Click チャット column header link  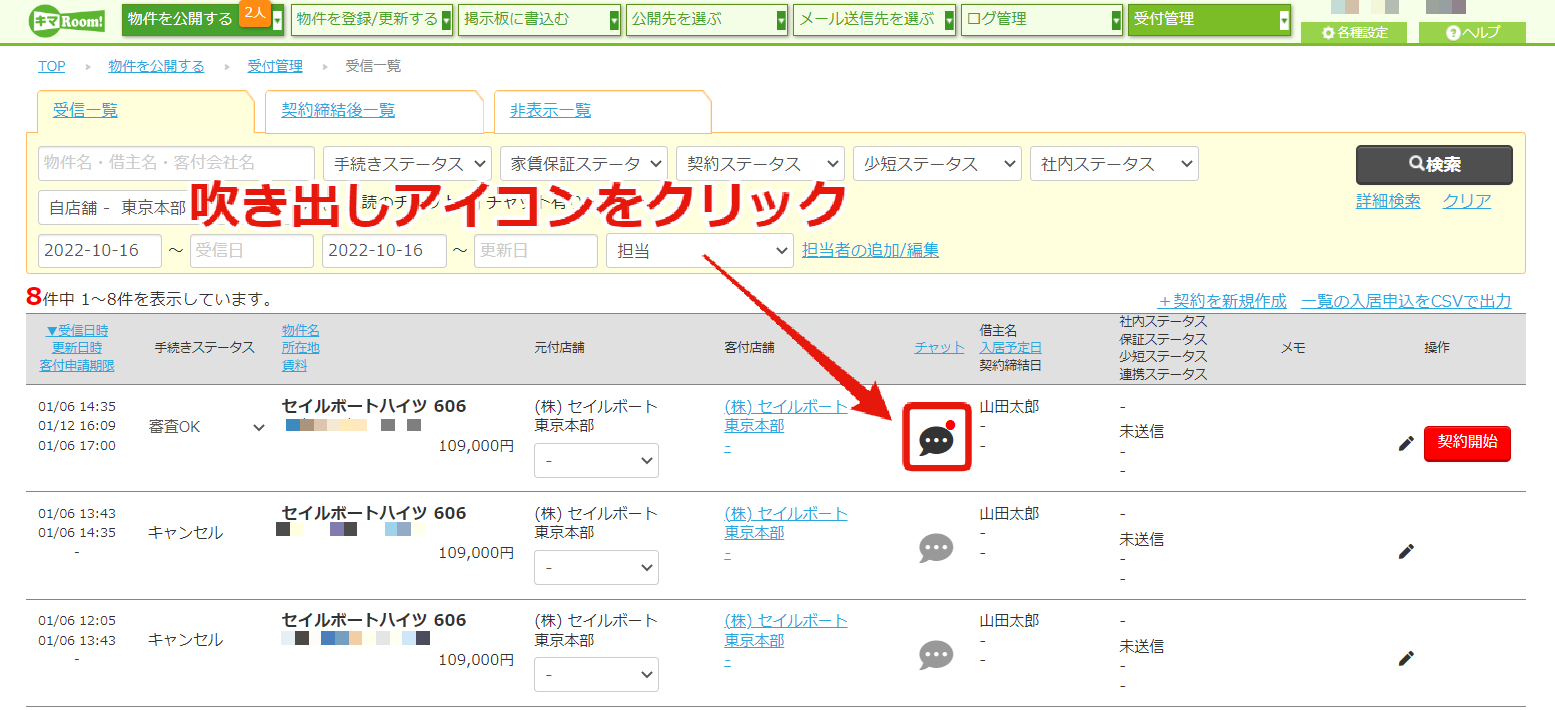point(939,348)
